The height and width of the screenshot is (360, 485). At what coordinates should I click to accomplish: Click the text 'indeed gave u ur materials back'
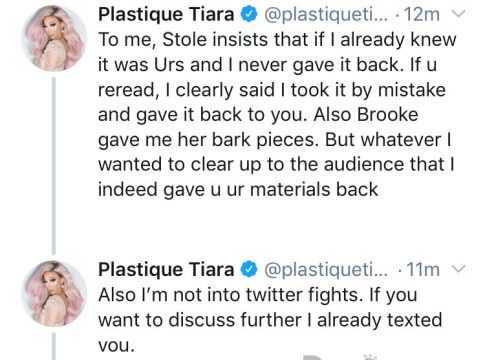coord(238,190)
